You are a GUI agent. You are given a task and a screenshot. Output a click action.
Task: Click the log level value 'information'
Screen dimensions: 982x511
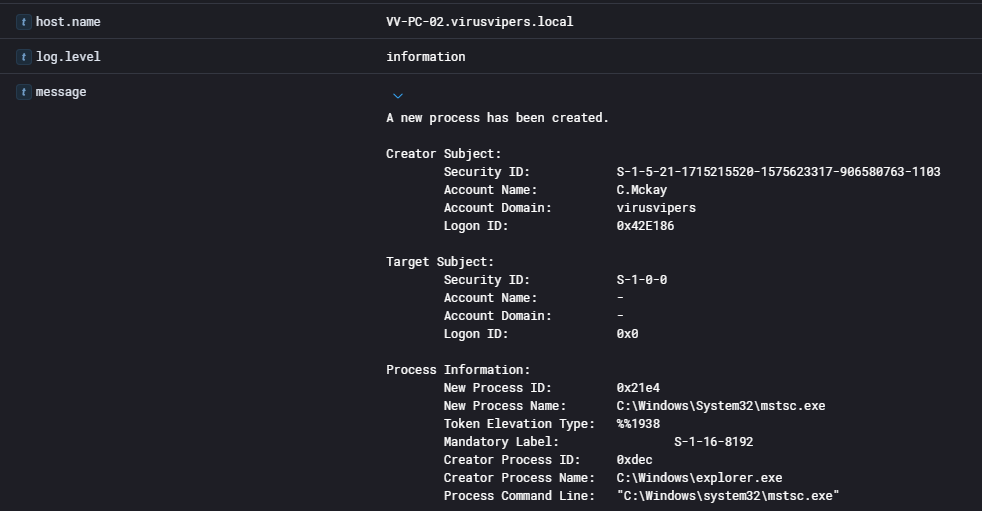point(426,57)
